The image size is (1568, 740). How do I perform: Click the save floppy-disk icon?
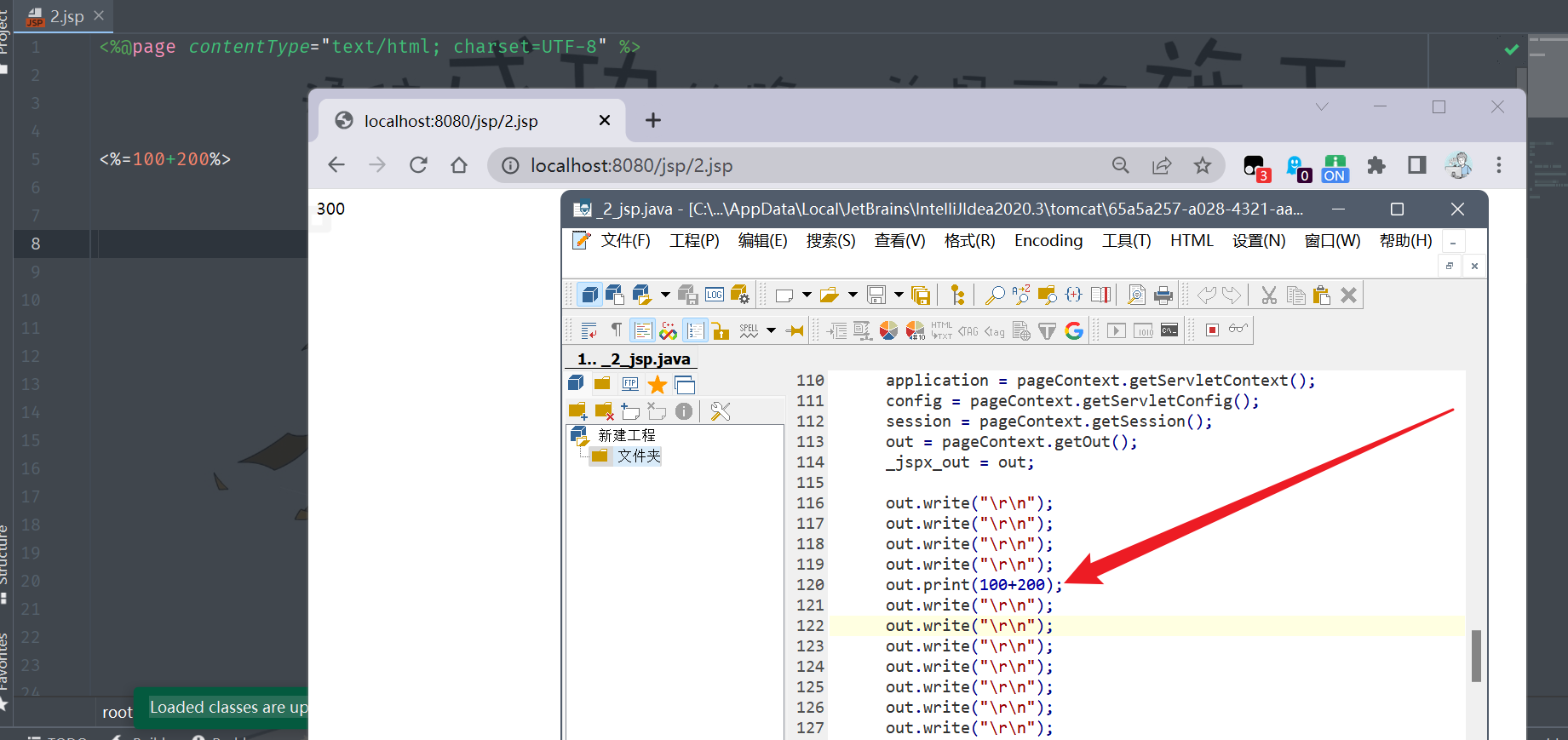pyautogui.click(x=876, y=295)
